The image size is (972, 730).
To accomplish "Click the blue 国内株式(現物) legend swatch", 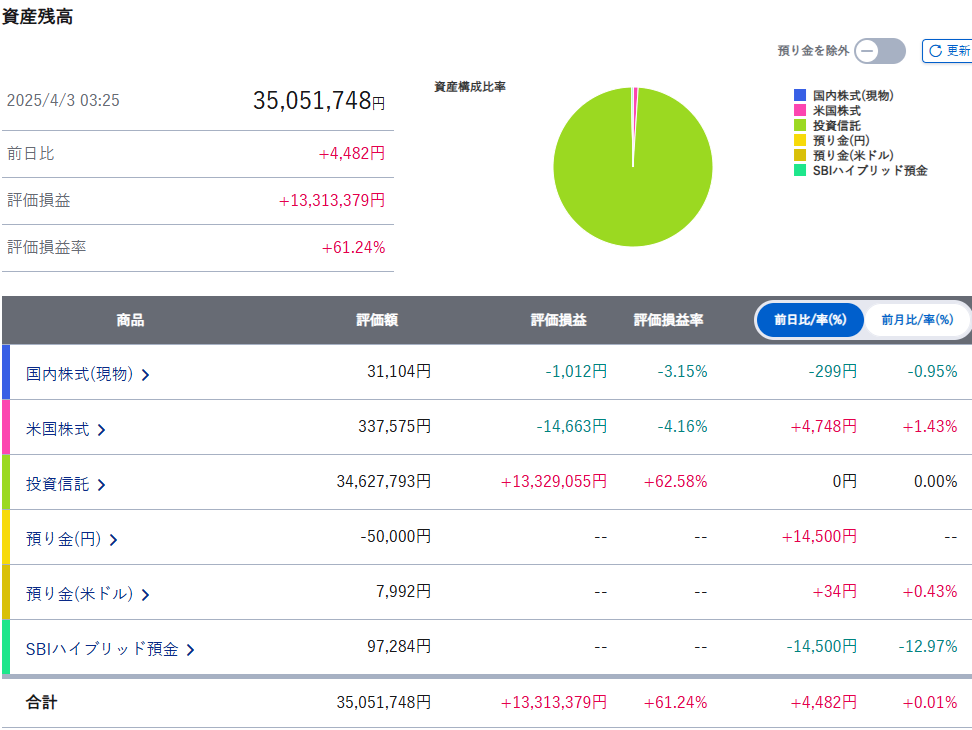I will click(800, 96).
